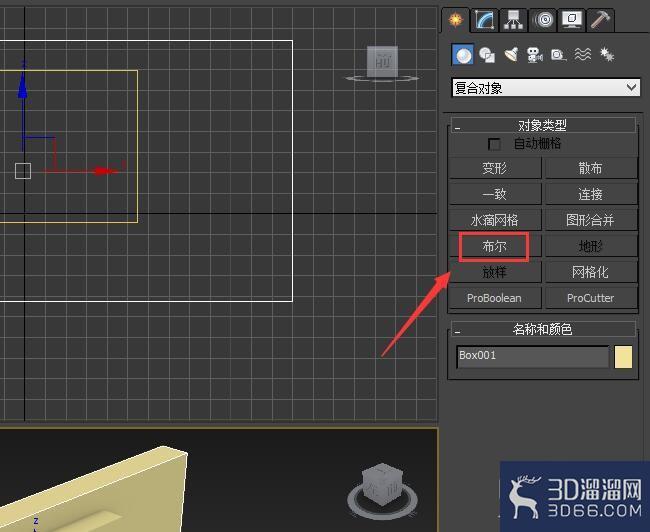The image size is (650, 532).
Task: Click the 地形 button
Action: [591, 246]
